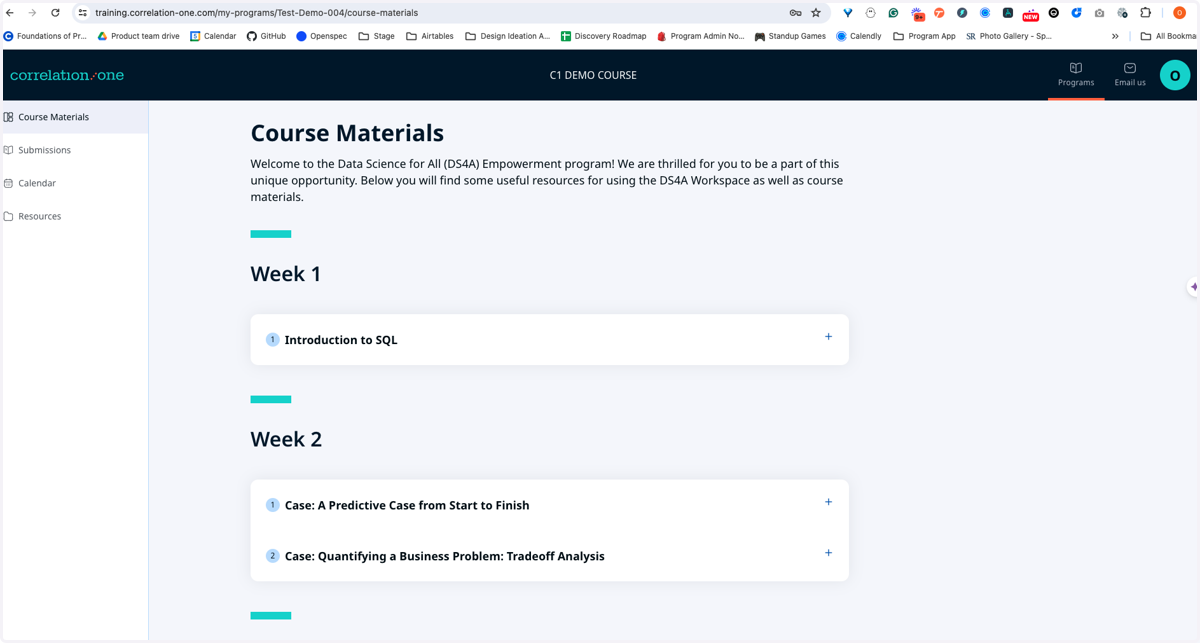Open site information icon in address bar
The width and height of the screenshot is (1200, 643).
pos(83,13)
